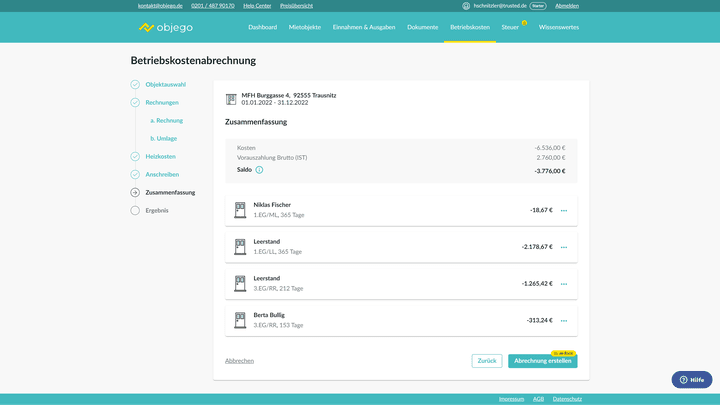
Task: Click the user account icon in top bar
Action: pos(466,5)
